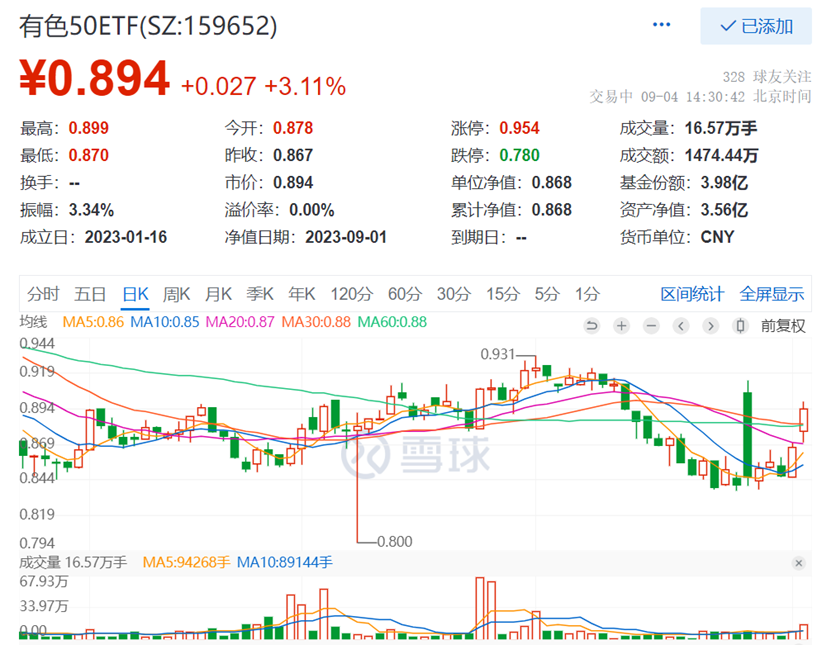The height and width of the screenshot is (645, 831).
Task: Zoom in the chart with the plus icon
Action: (621, 325)
